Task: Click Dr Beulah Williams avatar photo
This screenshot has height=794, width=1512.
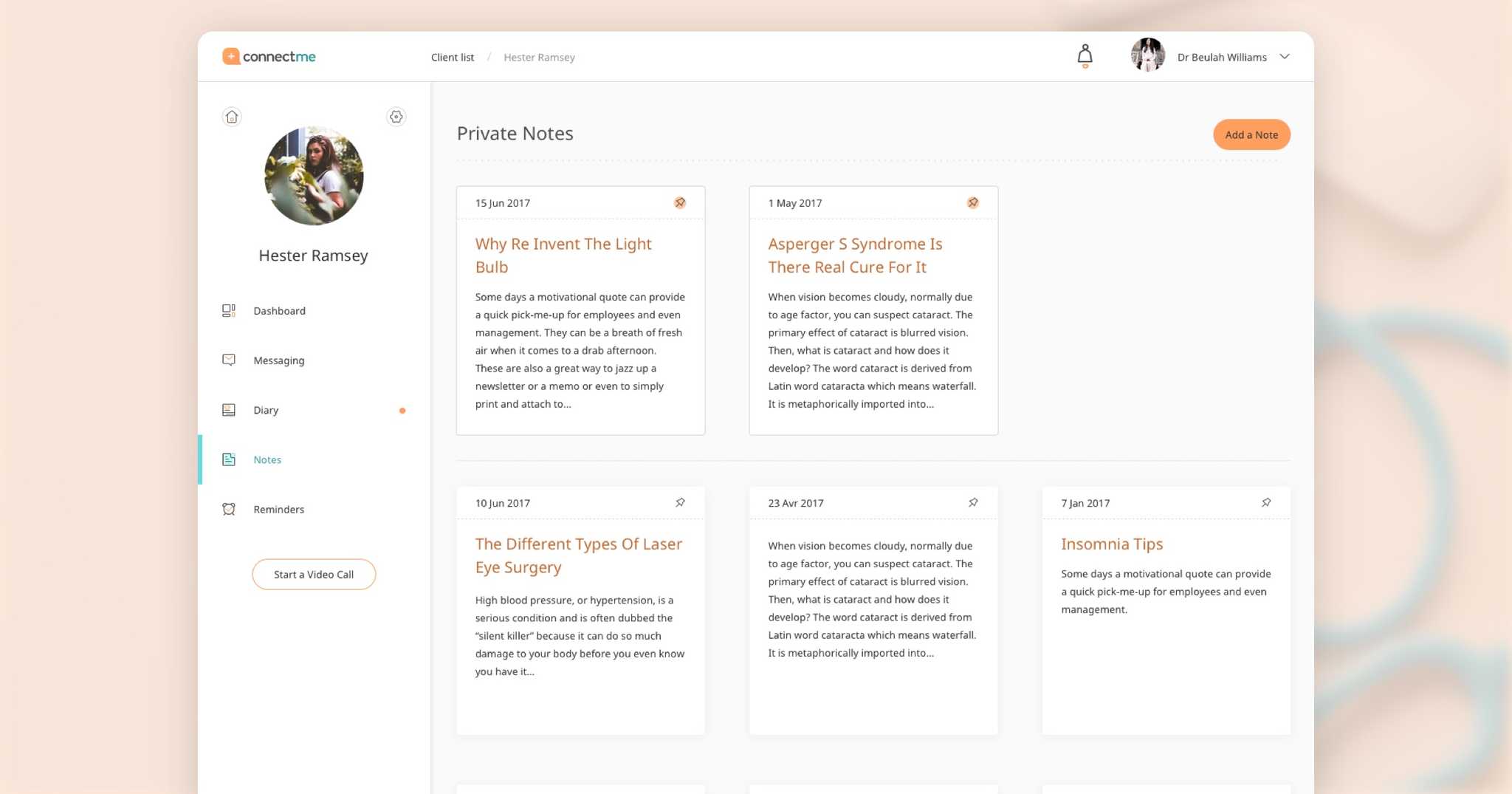Action: coord(1147,55)
